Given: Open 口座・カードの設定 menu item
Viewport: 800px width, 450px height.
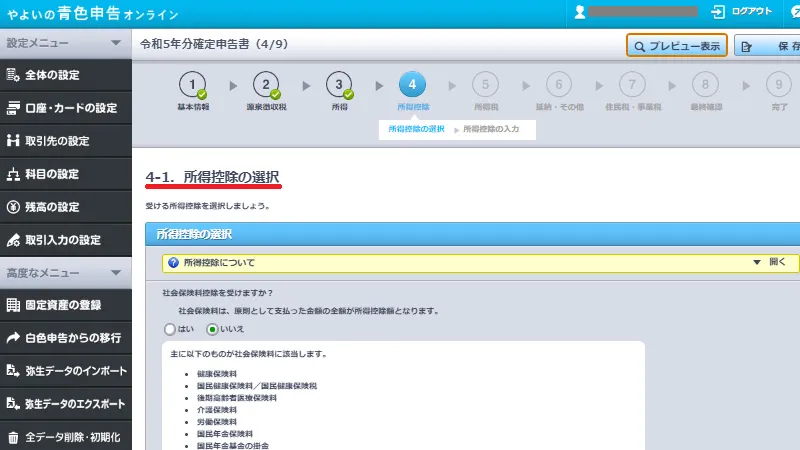Looking at the screenshot, I should pyautogui.click(x=66, y=108).
